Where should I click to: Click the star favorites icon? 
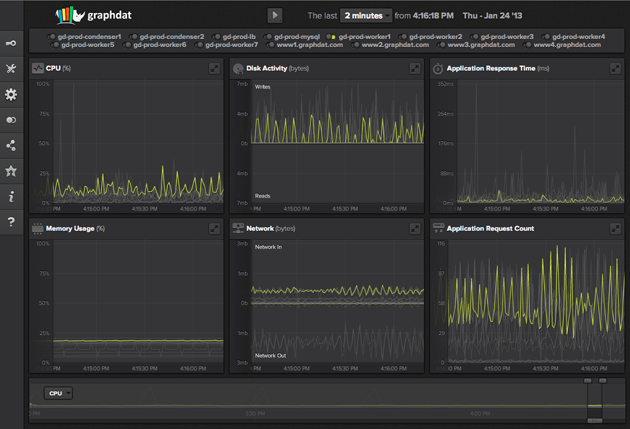(x=11, y=172)
